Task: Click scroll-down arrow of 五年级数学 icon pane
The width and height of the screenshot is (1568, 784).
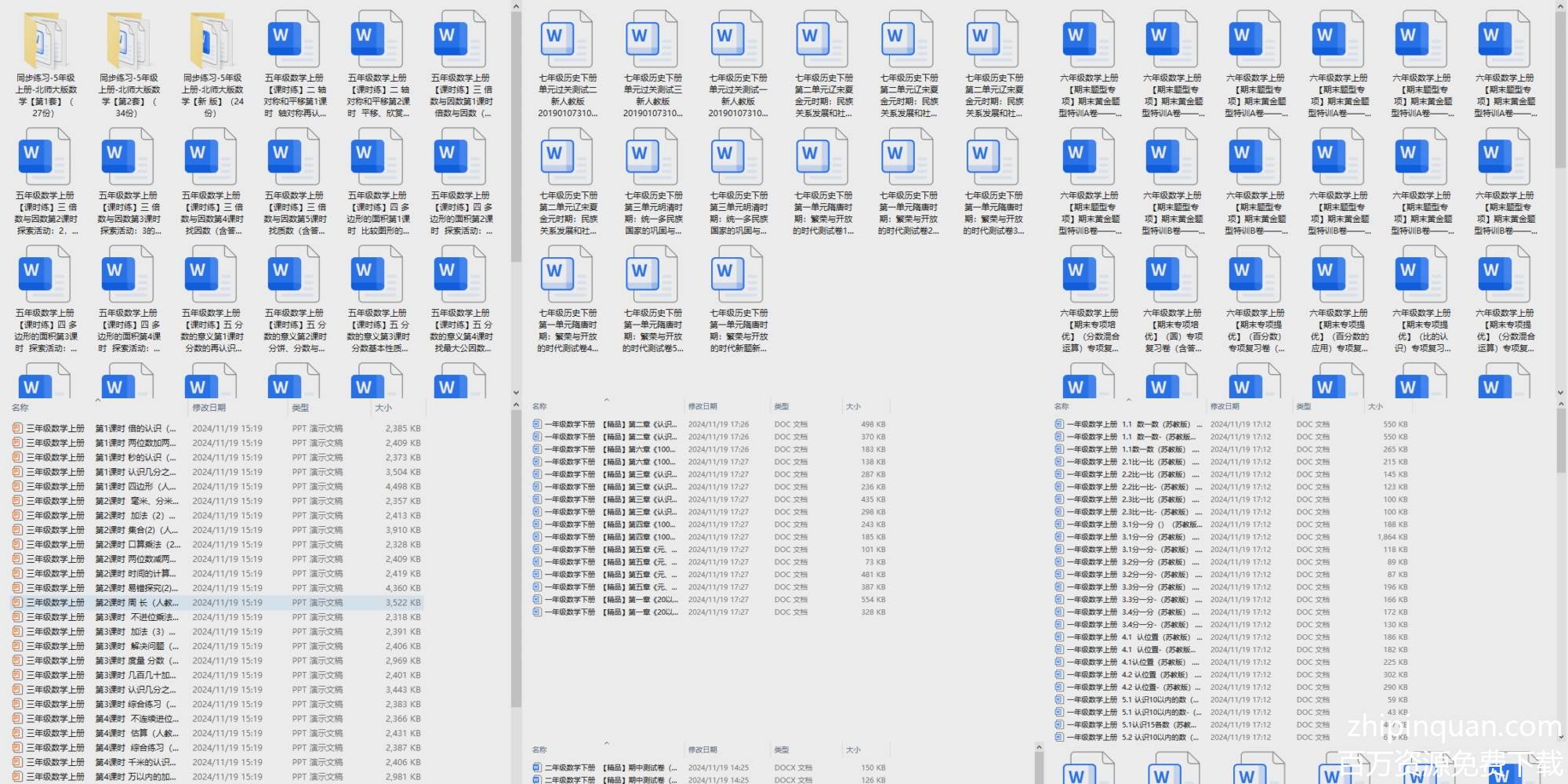Action: [x=516, y=392]
